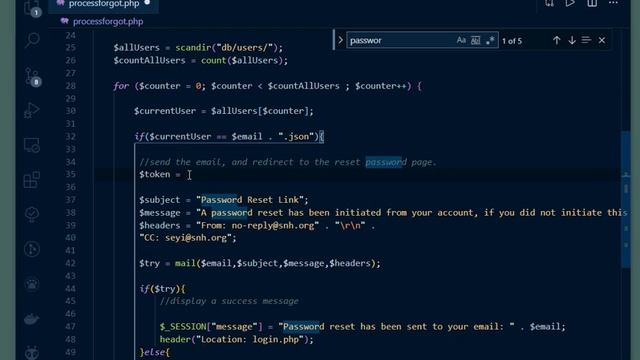
Task: Click 'scandir' function call on line 25
Action: click(x=193, y=47)
